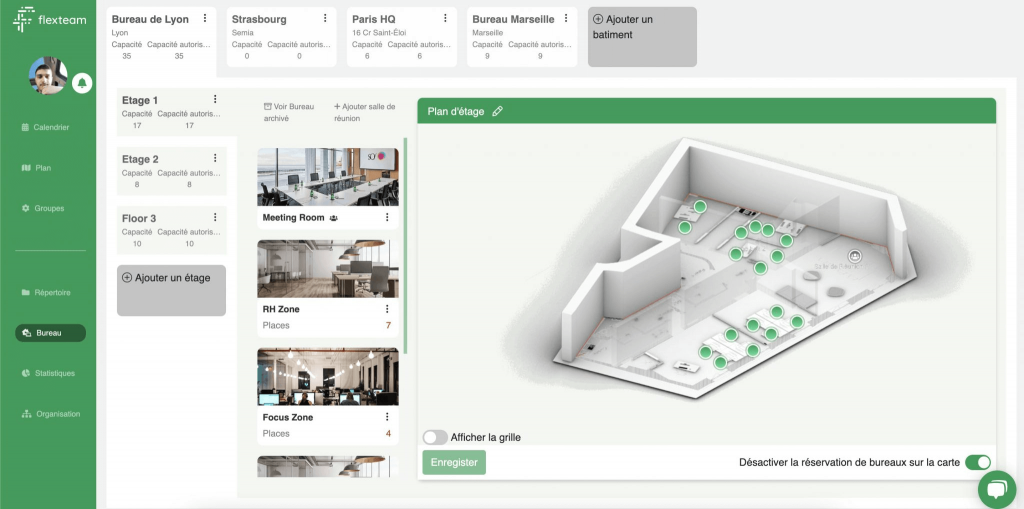Click the smiley face marker on floor plan
Screen dimensions: 1024x509
[855, 256]
